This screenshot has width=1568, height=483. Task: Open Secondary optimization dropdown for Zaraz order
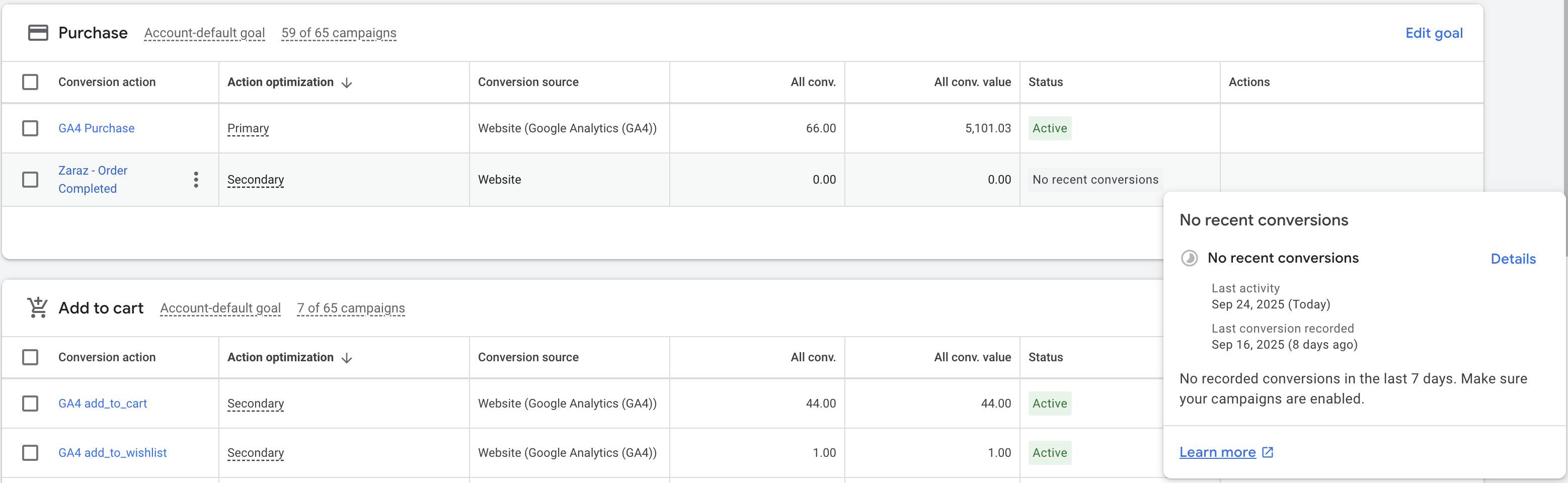click(x=256, y=180)
